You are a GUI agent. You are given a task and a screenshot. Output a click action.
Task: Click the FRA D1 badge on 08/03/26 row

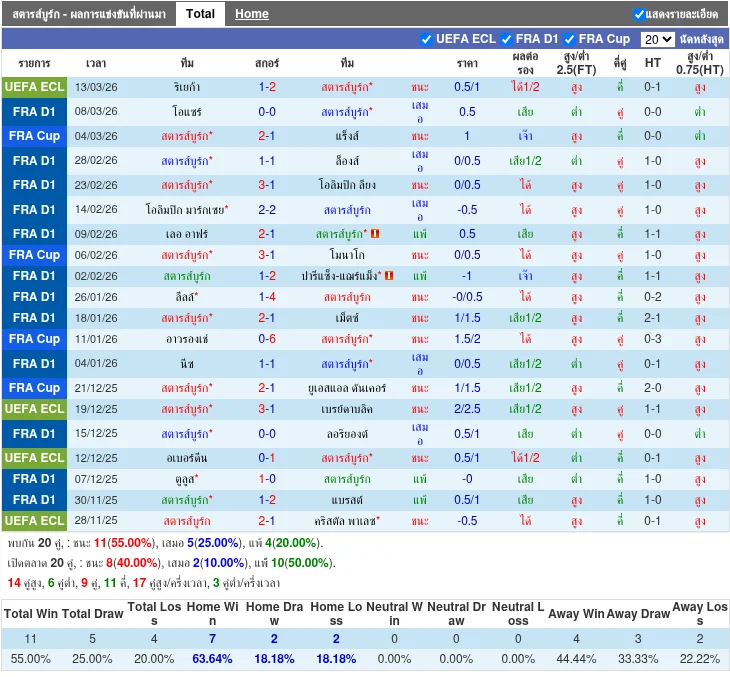(34, 111)
